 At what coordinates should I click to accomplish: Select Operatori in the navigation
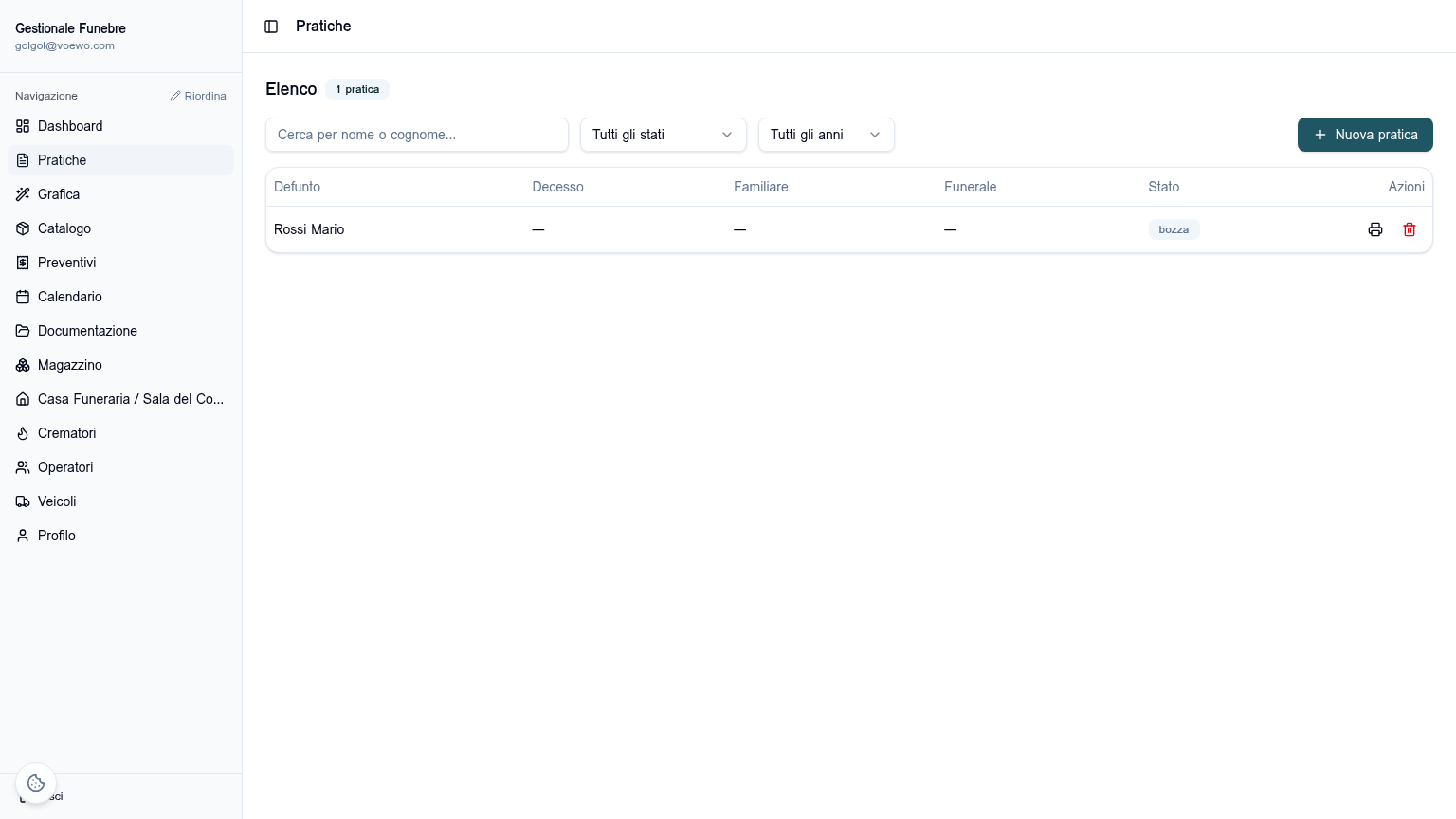pos(120,467)
